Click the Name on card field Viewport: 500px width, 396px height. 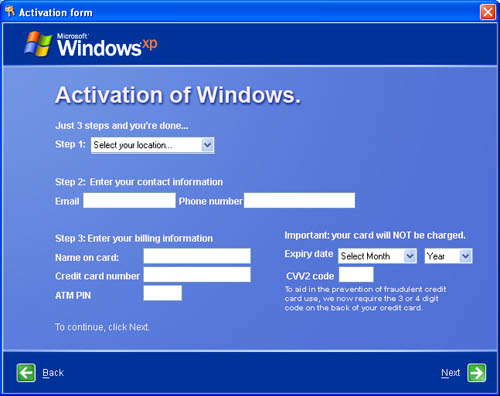tap(197, 256)
